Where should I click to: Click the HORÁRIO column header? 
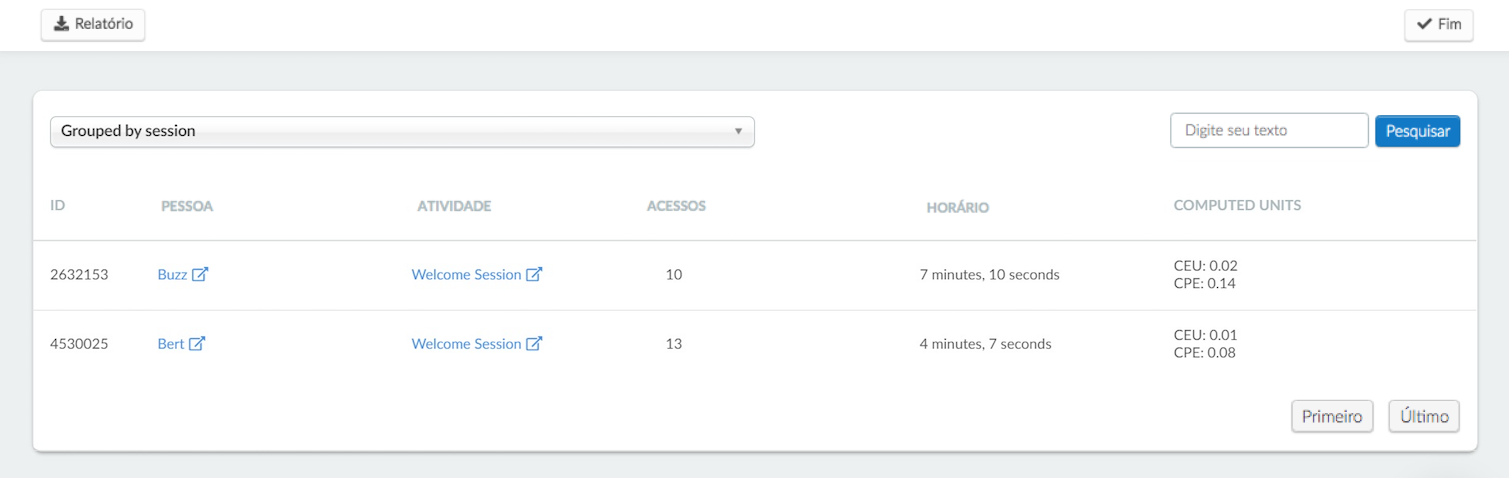pyautogui.click(x=957, y=207)
